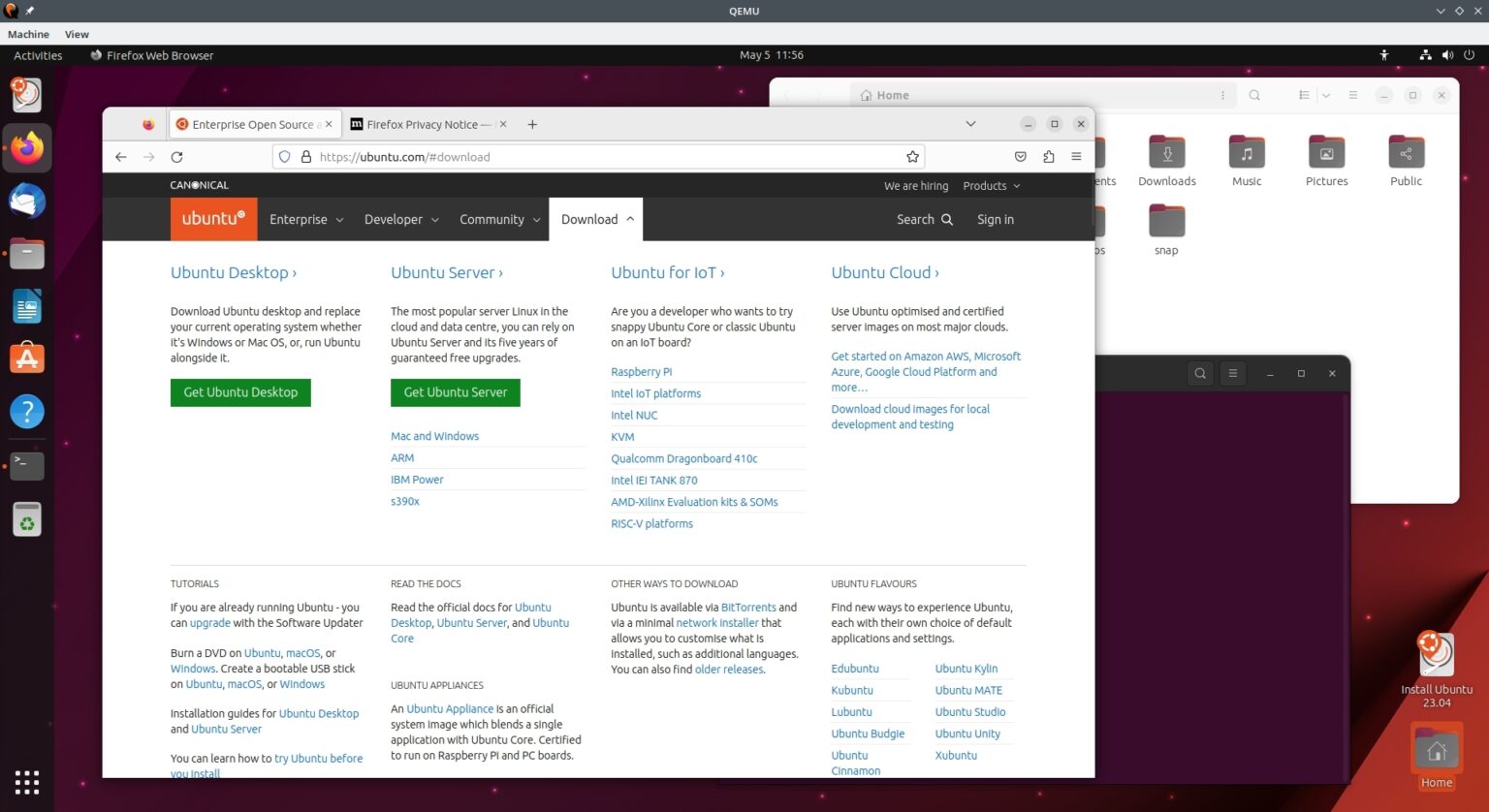Open Thunderbird from the dock

pos(26,201)
